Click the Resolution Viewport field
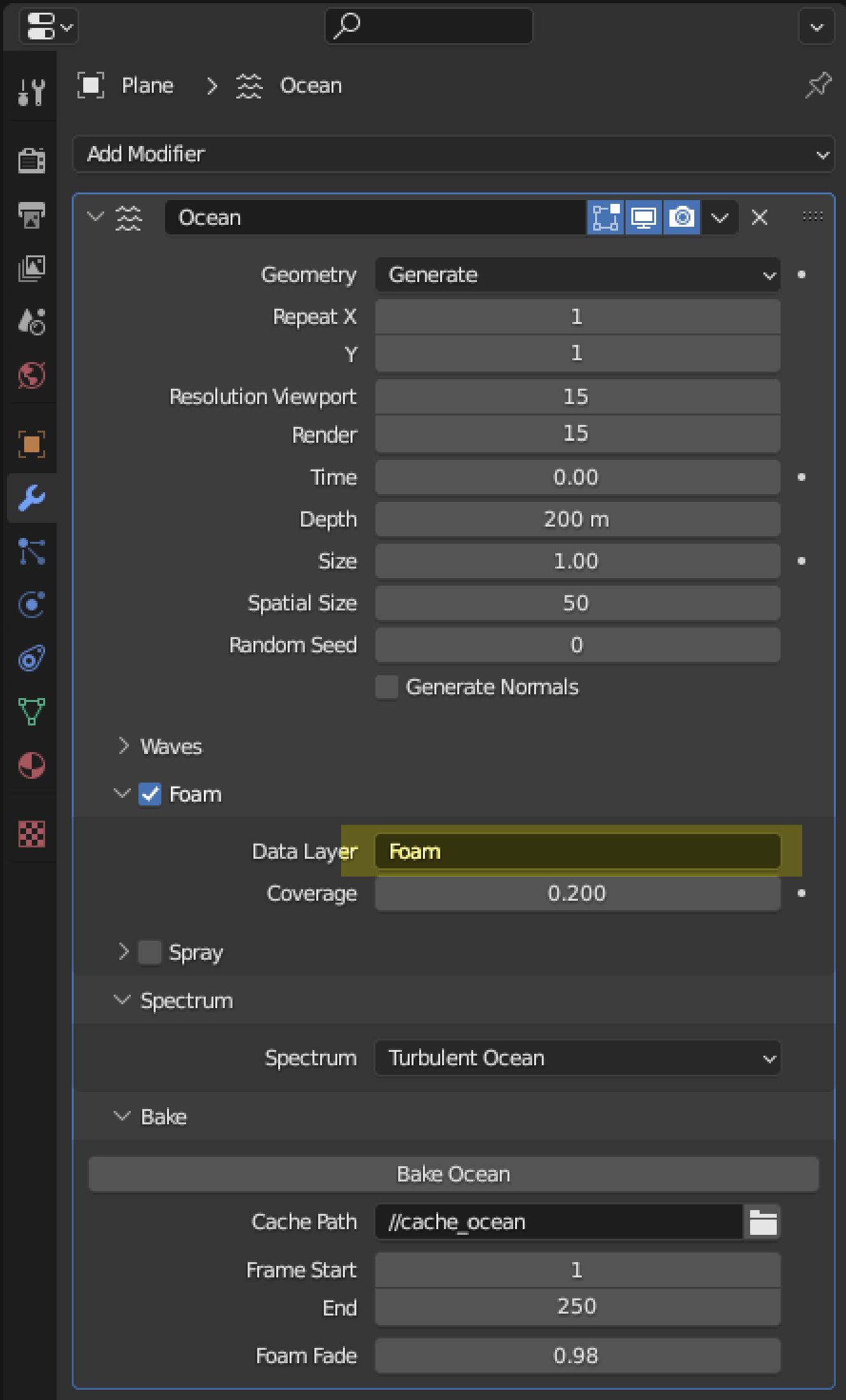Viewport: 846px width, 1400px height. [x=577, y=396]
